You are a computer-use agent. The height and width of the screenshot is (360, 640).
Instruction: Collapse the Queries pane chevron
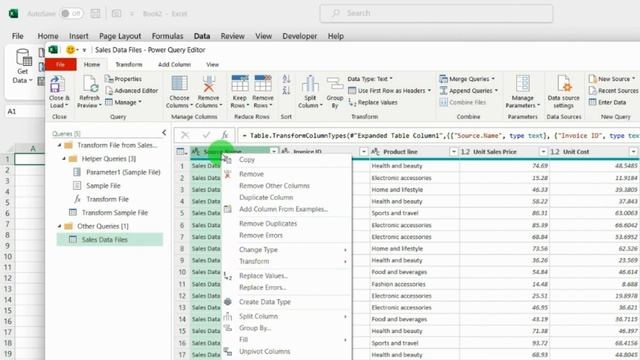[164, 133]
